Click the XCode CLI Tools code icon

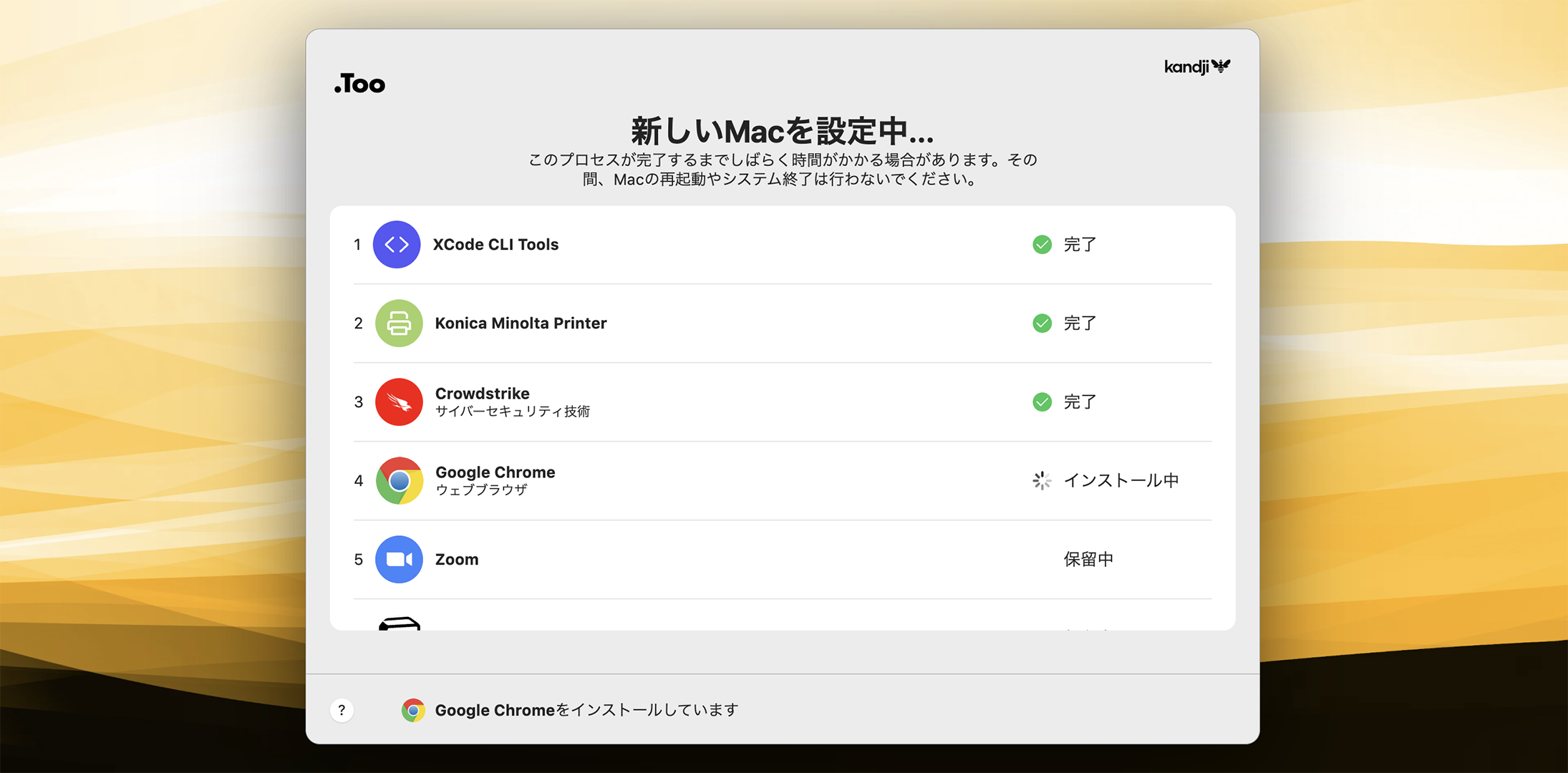click(397, 244)
